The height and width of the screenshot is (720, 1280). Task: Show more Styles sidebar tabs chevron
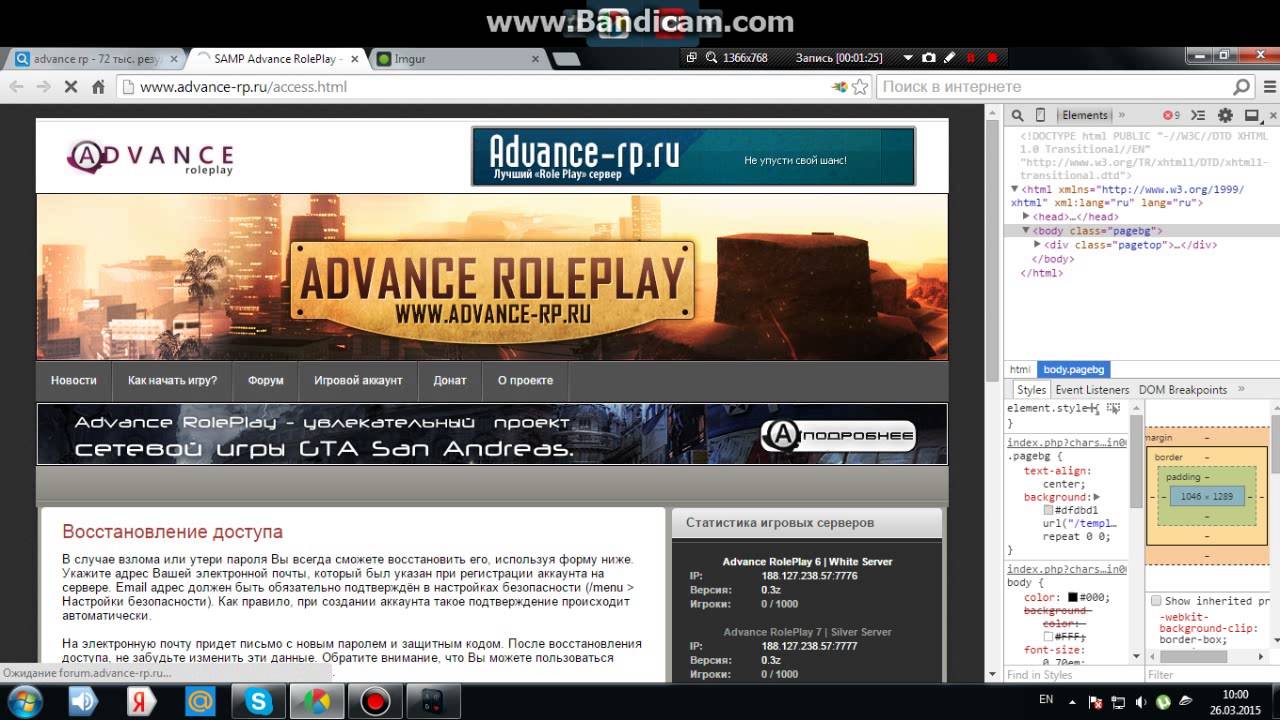pos(1241,389)
